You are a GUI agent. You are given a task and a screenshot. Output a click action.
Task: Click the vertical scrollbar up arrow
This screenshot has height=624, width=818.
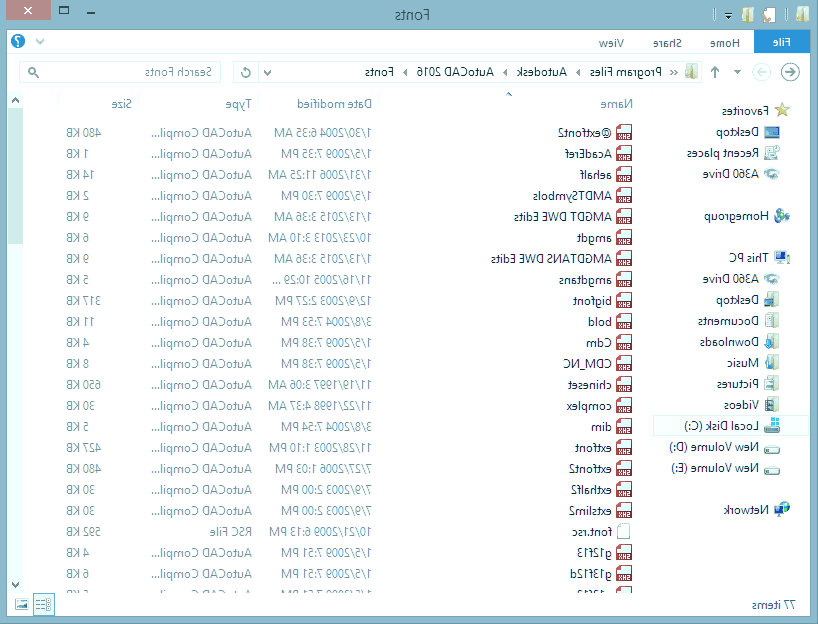tap(15, 100)
